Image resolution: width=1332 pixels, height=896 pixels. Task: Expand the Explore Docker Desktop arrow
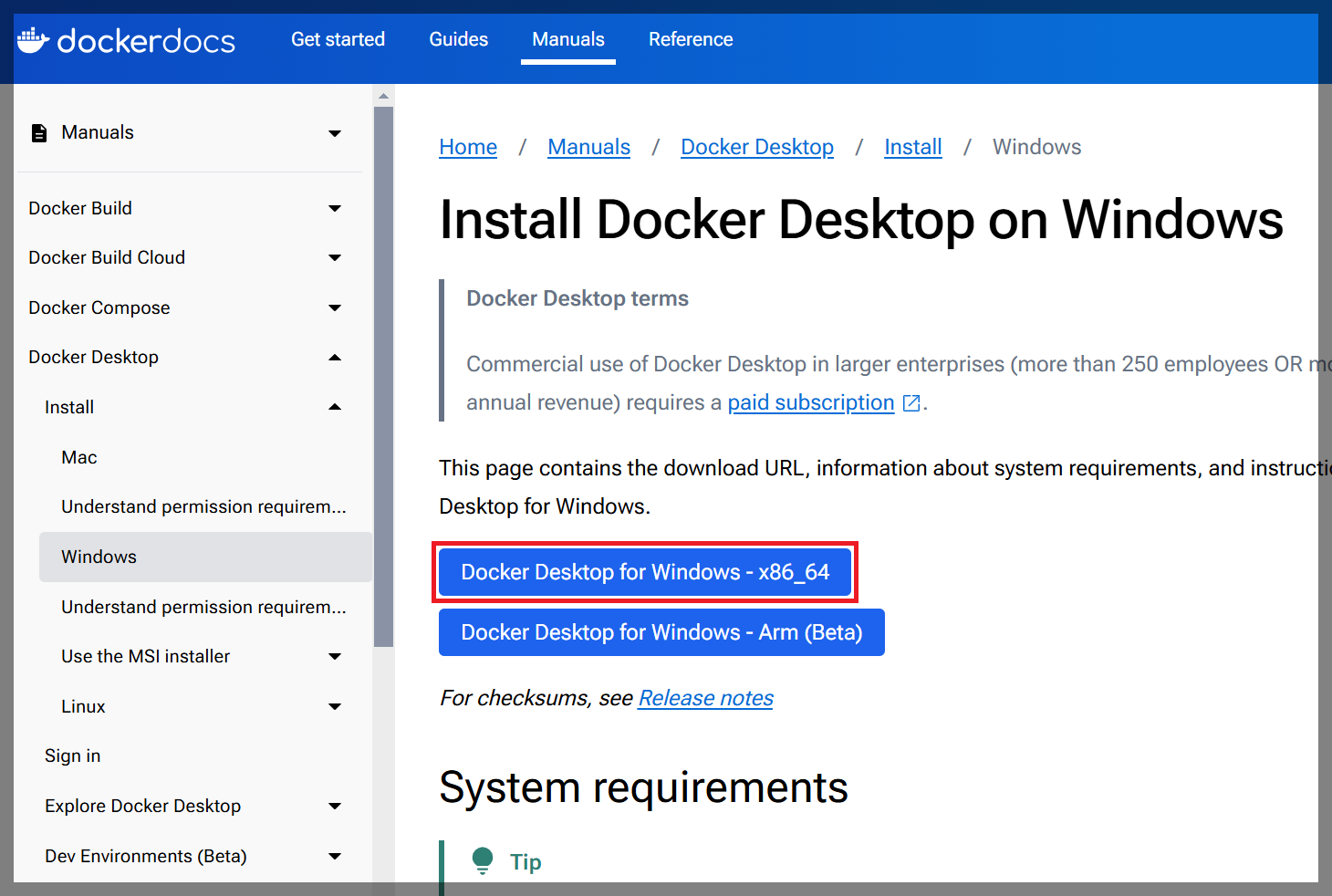click(335, 806)
